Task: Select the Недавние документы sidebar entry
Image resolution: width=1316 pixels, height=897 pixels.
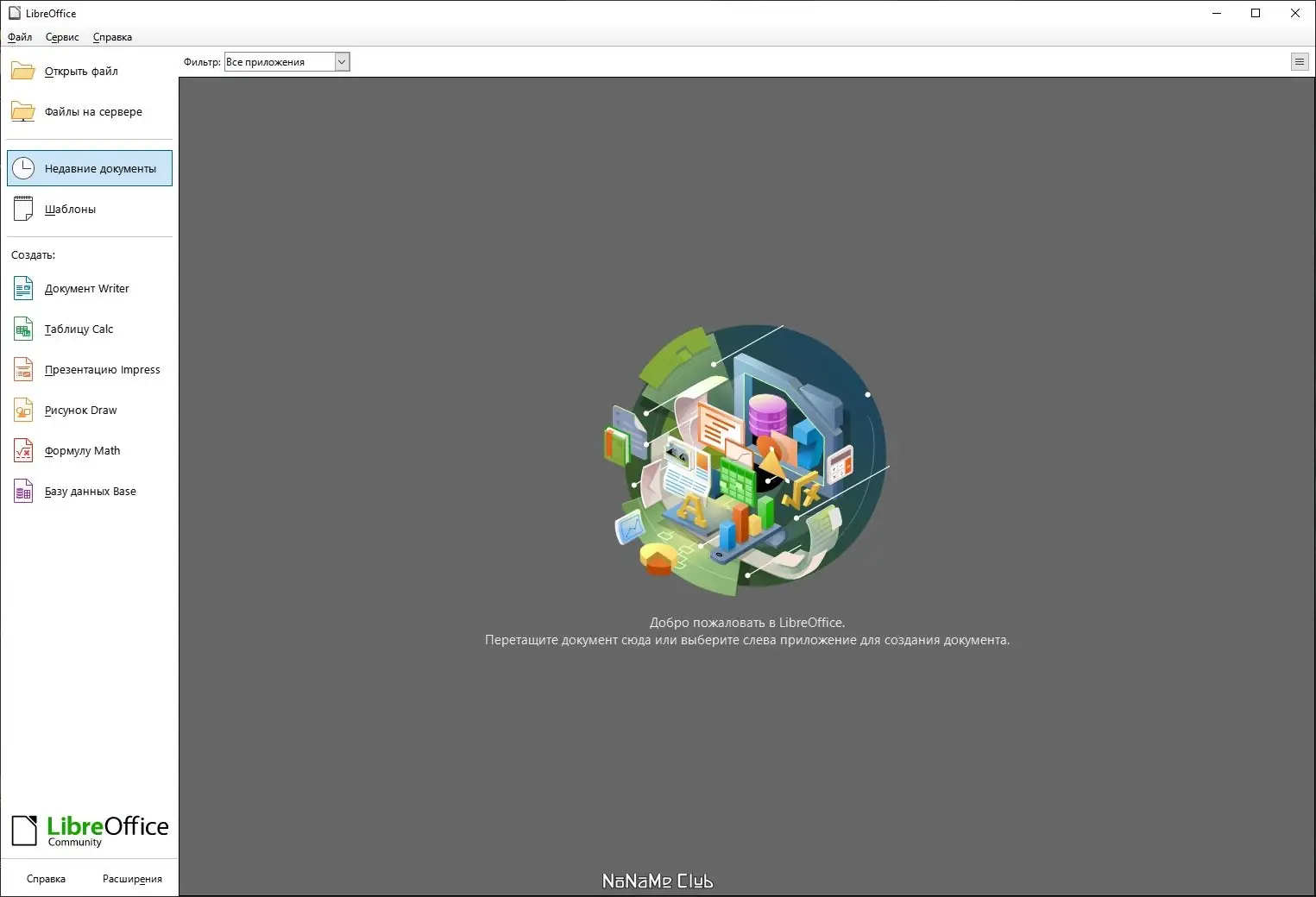Action: click(x=89, y=167)
